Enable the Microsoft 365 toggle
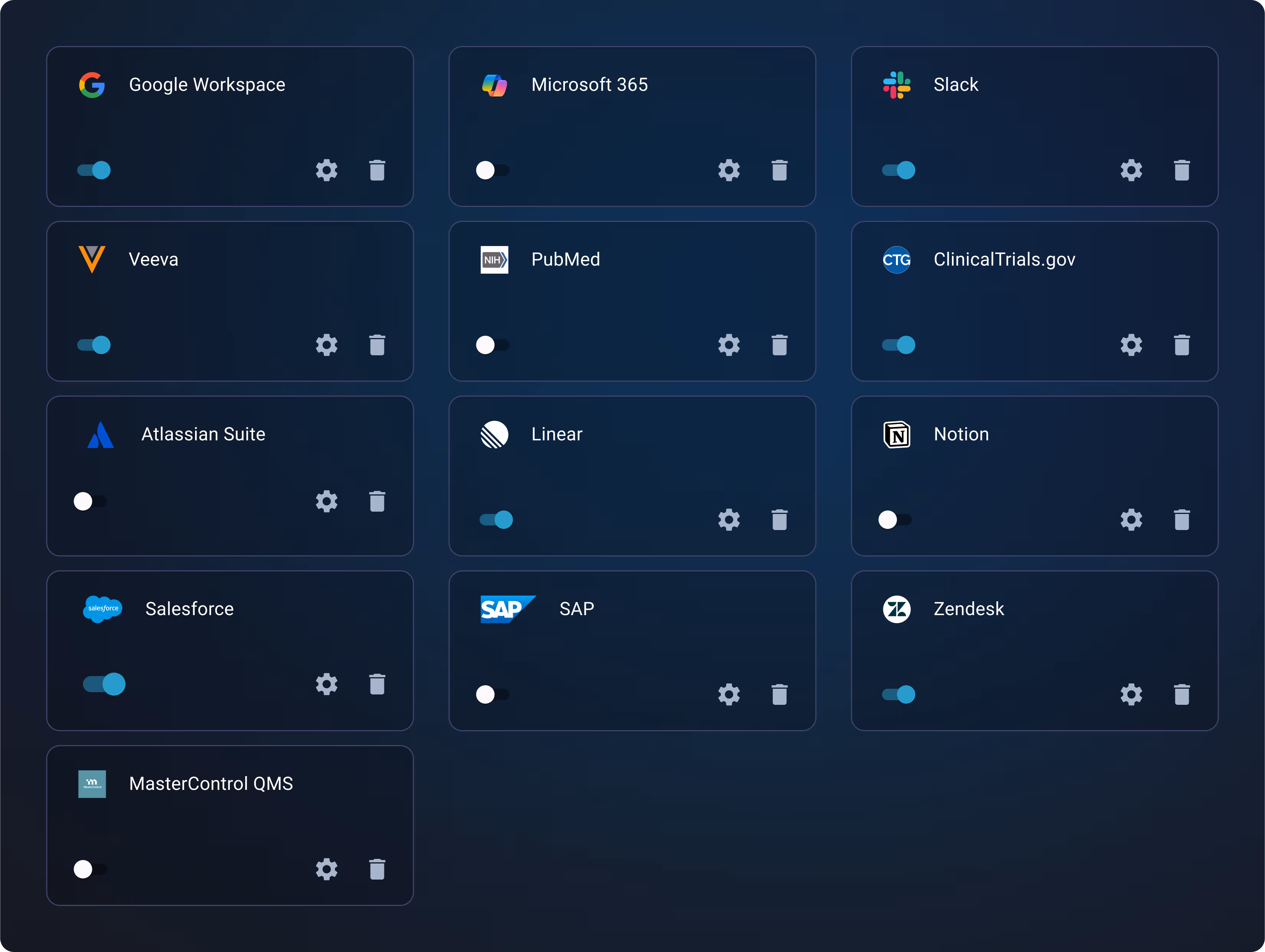 point(492,171)
